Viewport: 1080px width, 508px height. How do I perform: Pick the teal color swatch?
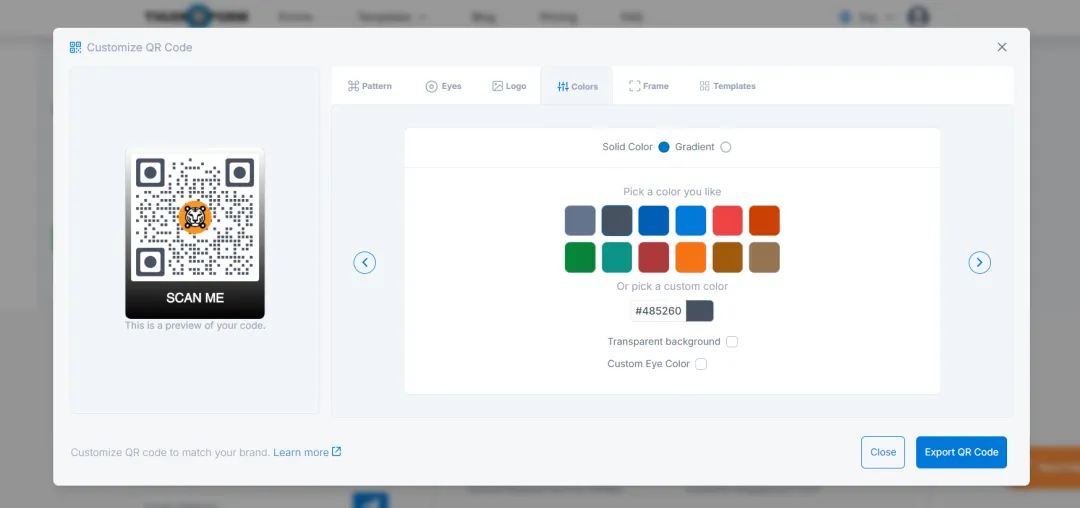[616, 257]
